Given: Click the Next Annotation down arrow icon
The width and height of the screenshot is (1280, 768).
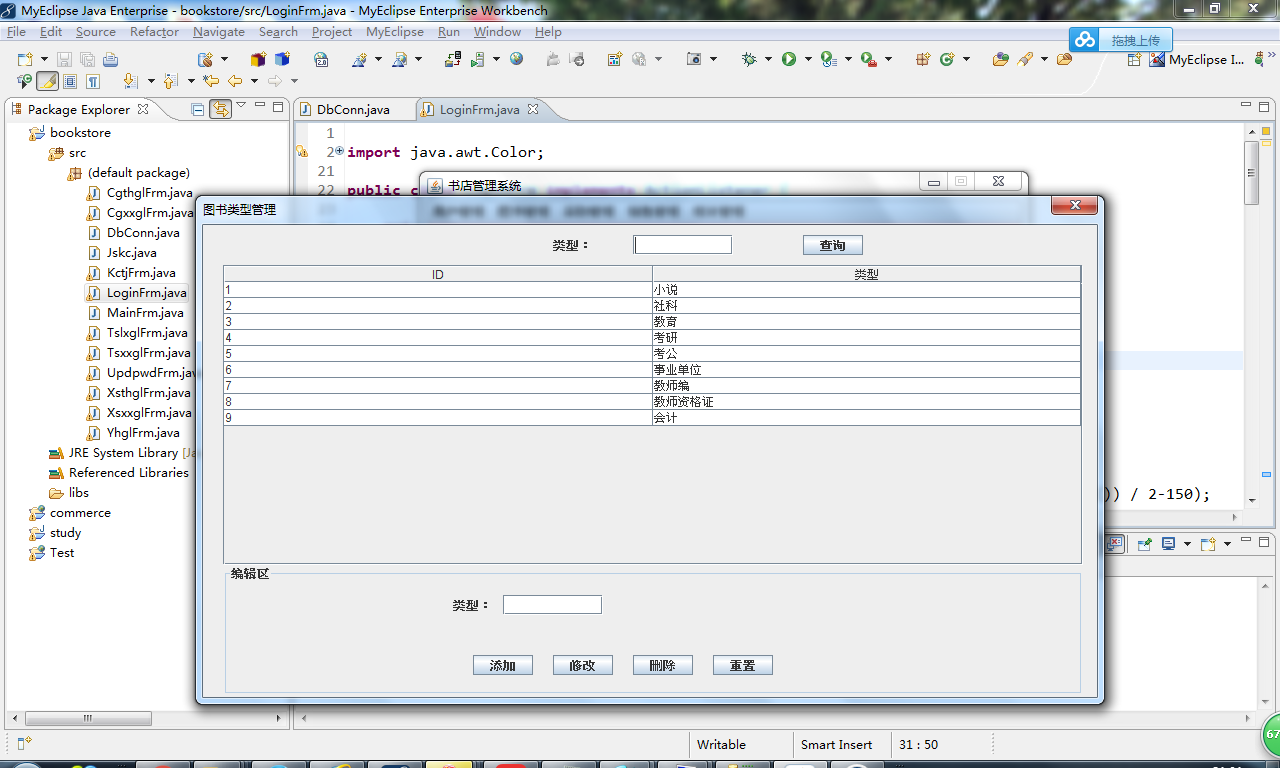Looking at the screenshot, I should click(130, 81).
